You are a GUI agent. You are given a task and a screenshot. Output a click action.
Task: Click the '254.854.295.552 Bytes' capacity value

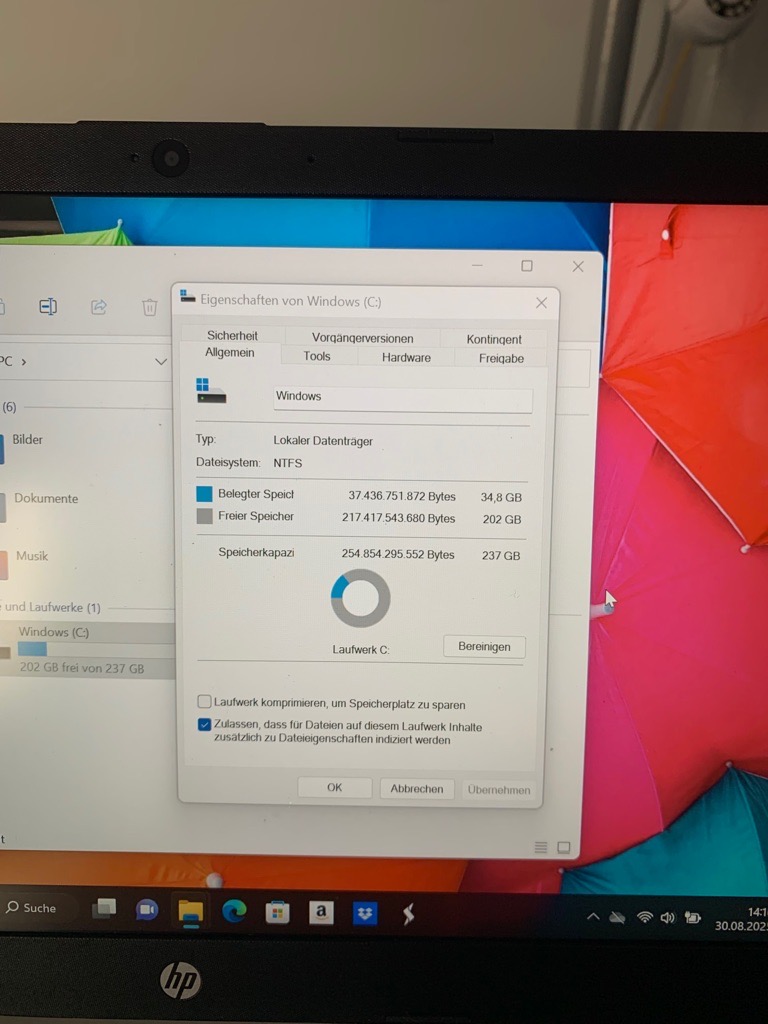point(398,554)
